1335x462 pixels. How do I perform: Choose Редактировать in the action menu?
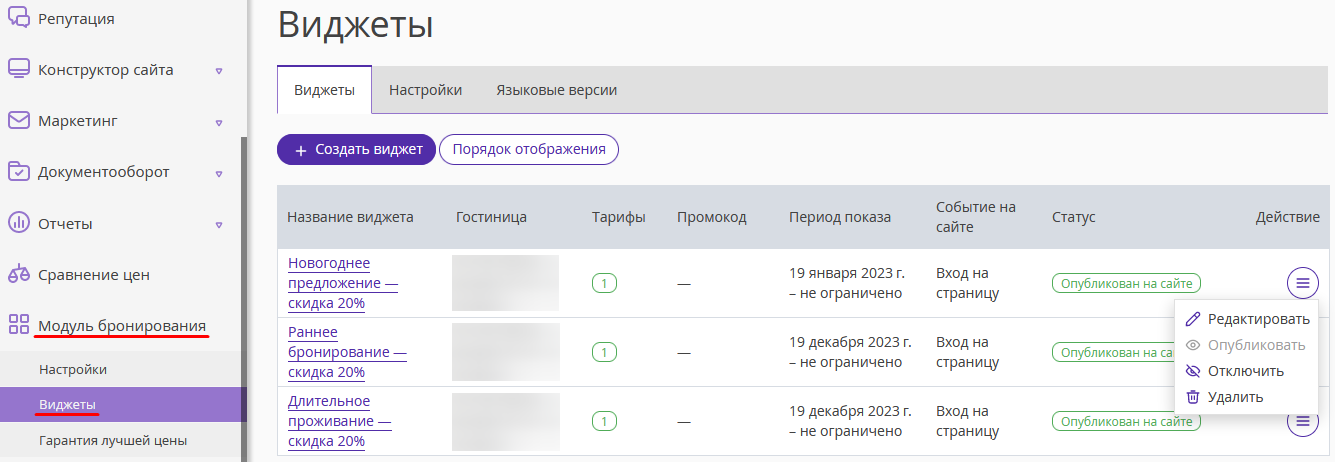(1247, 319)
